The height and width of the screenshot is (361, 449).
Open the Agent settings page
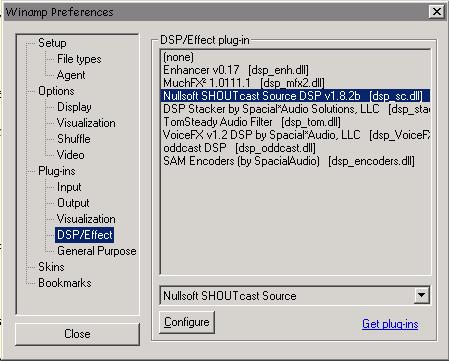click(x=71, y=75)
